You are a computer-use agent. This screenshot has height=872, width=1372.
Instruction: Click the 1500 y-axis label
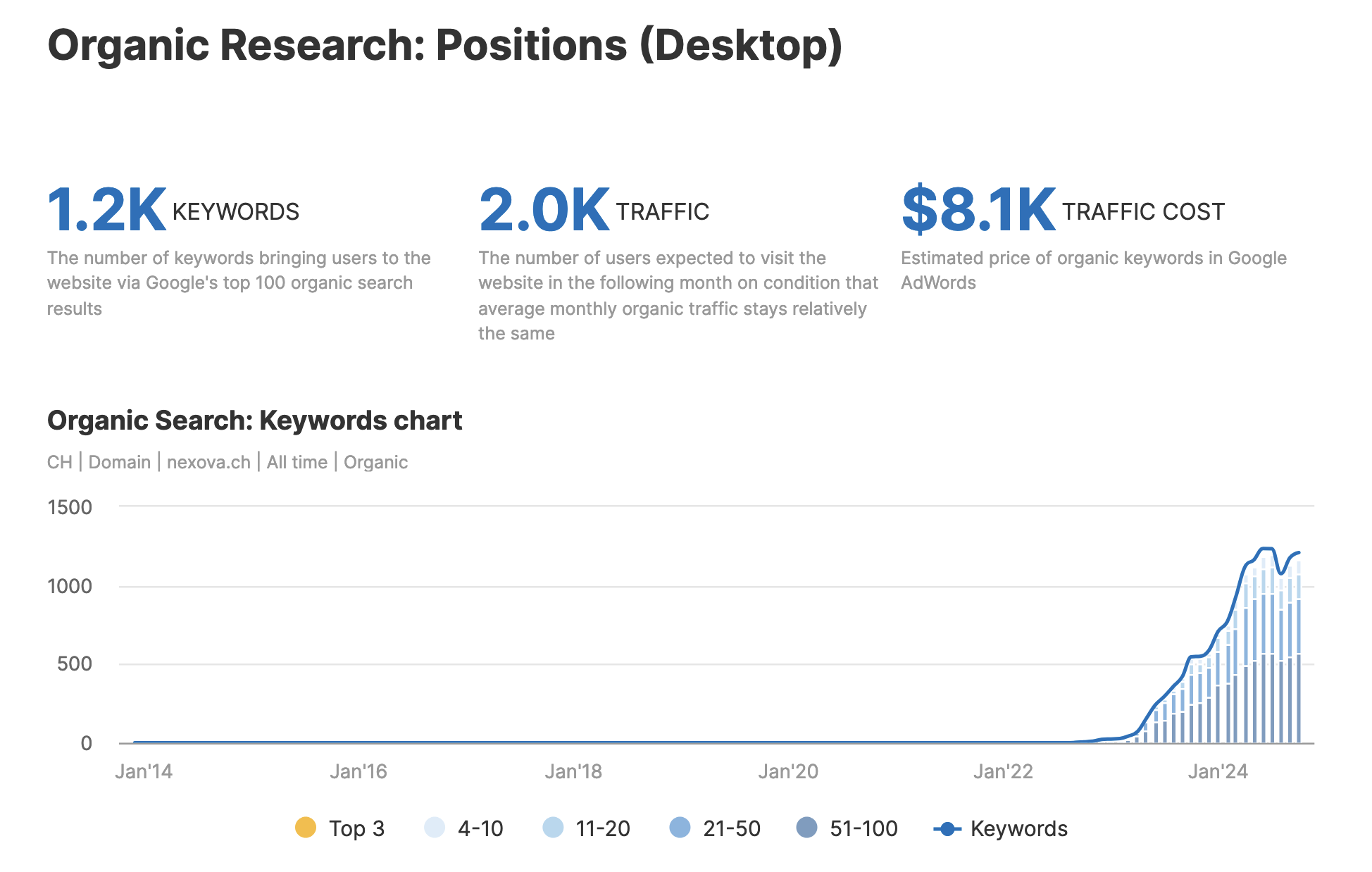70,507
